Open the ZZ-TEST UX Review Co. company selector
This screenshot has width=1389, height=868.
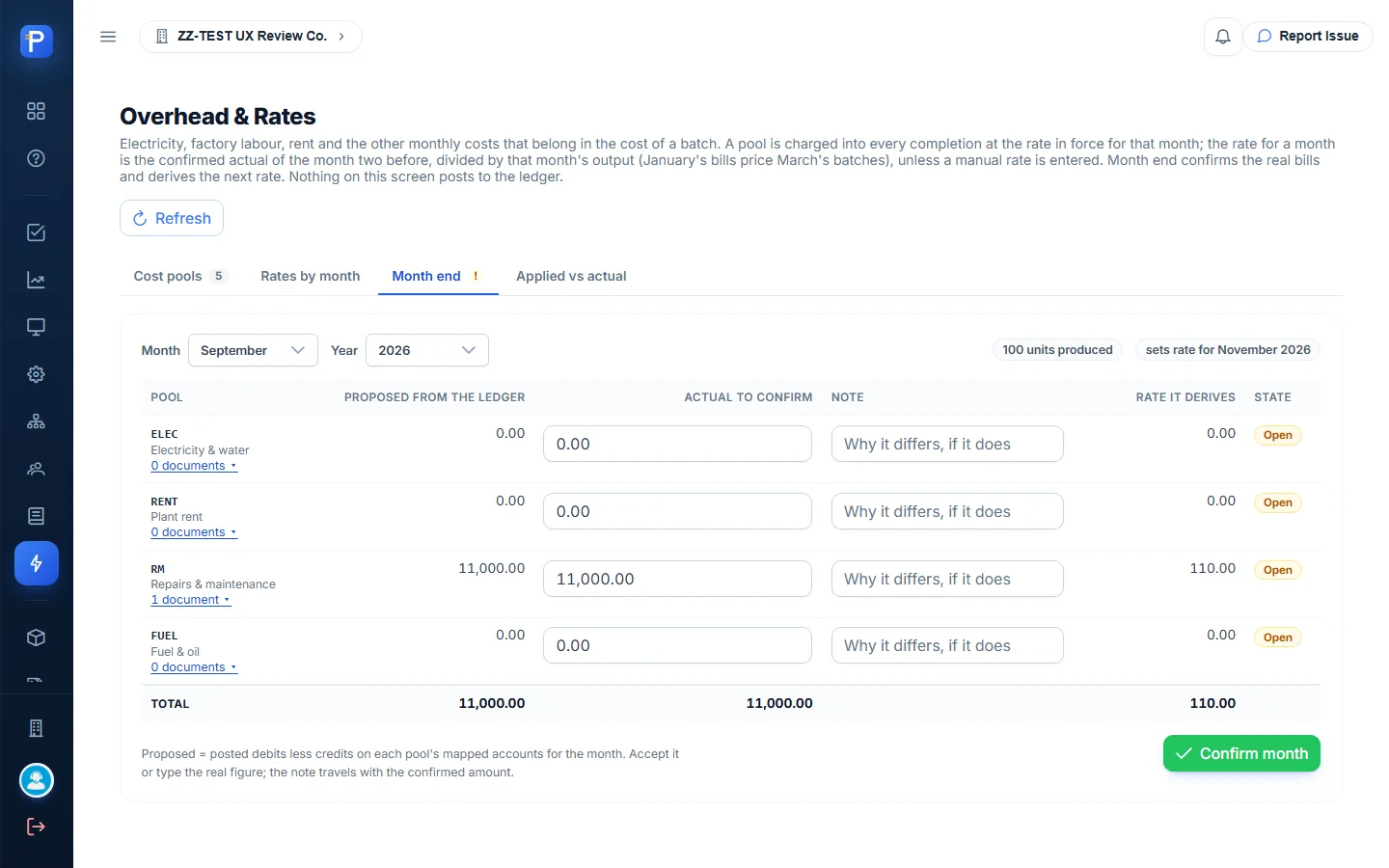[251, 37]
